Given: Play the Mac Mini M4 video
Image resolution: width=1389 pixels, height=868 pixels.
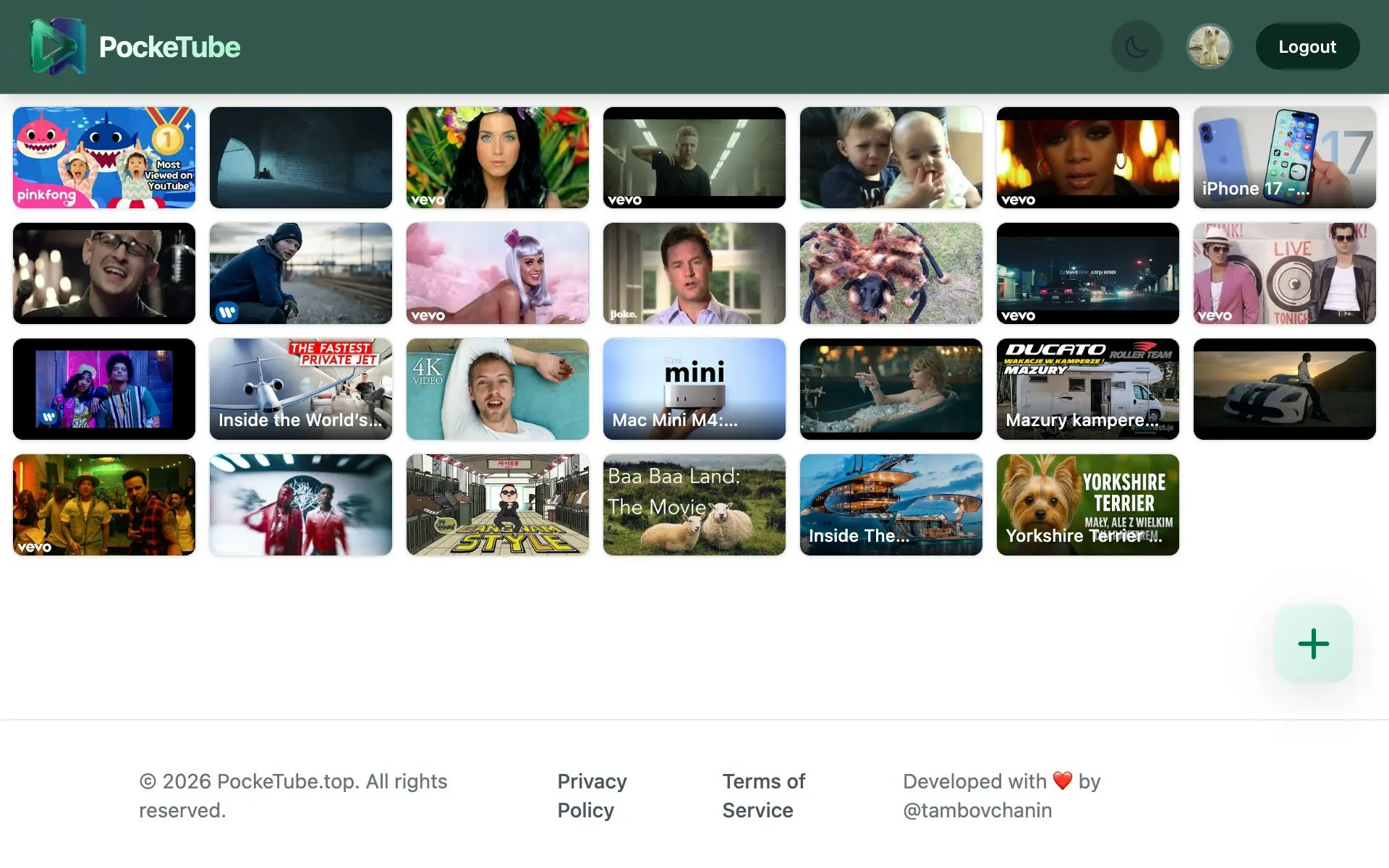Looking at the screenshot, I should point(694,388).
